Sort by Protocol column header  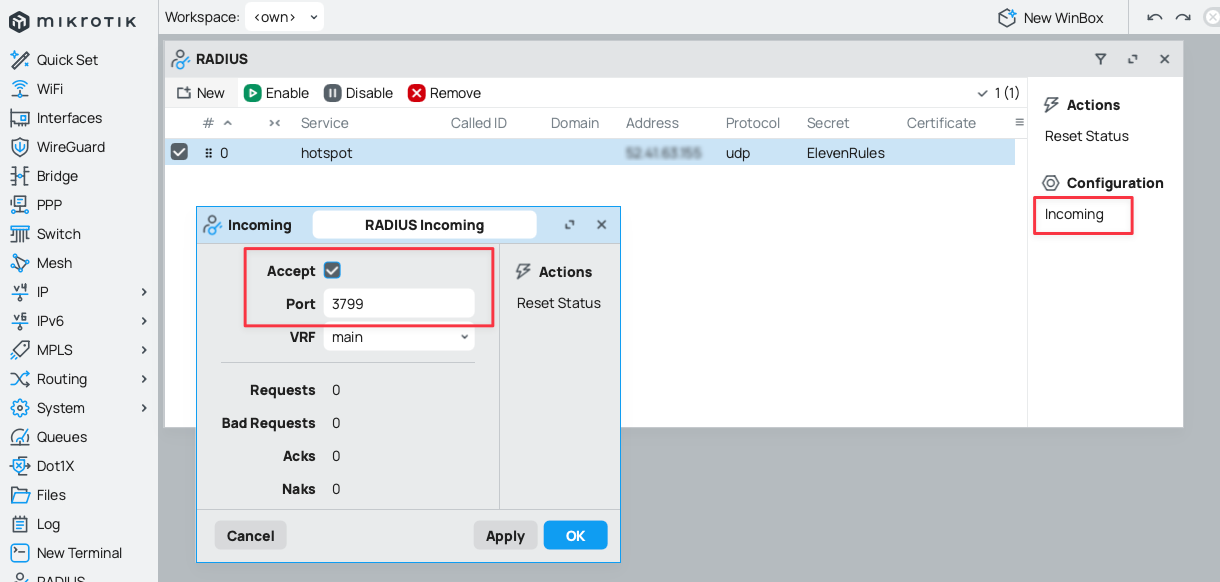pos(753,123)
